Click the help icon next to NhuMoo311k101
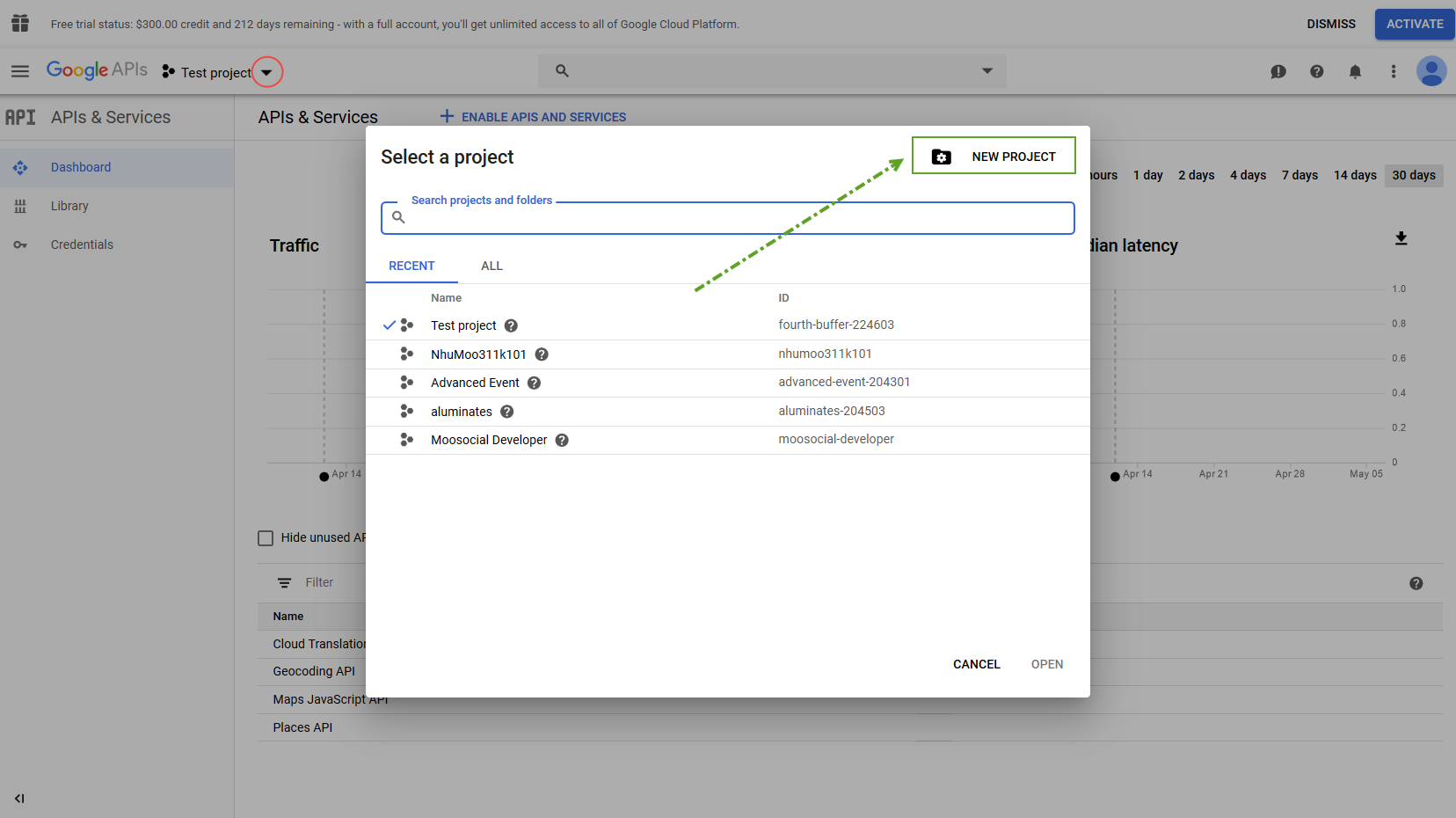 point(542,354)
